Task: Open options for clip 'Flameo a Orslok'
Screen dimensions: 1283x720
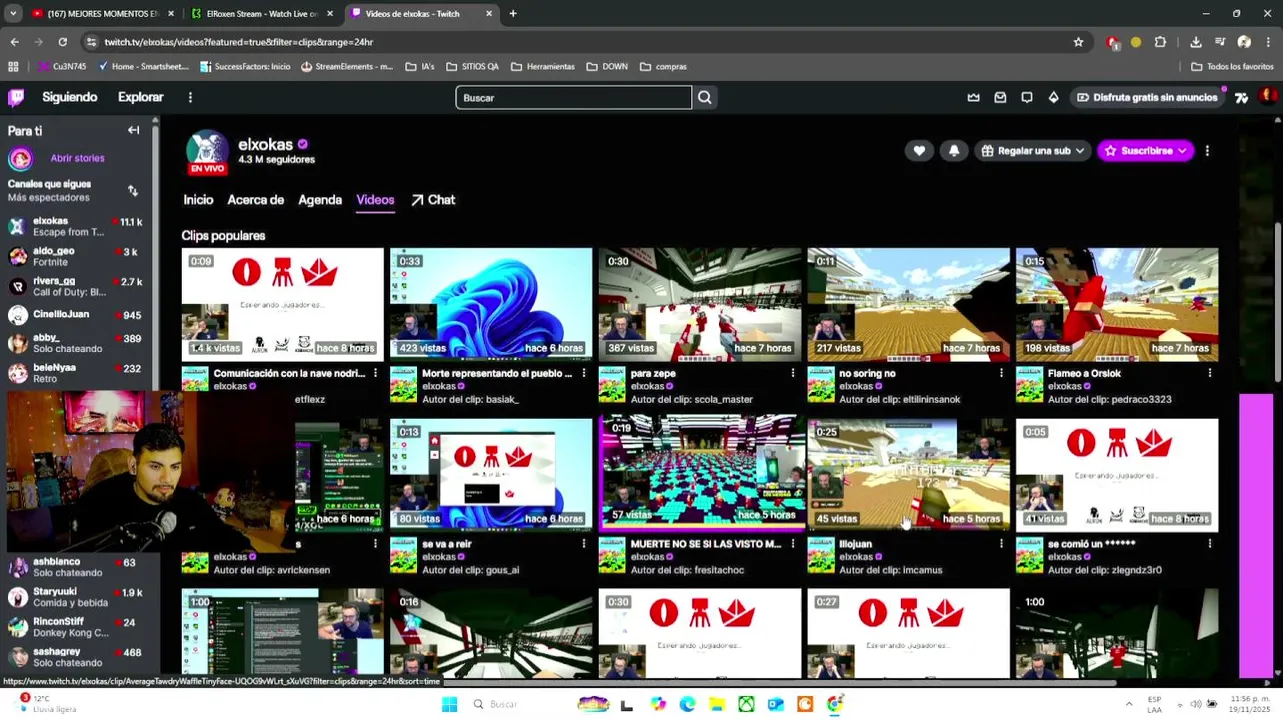Action: (x=1210, y=373)
